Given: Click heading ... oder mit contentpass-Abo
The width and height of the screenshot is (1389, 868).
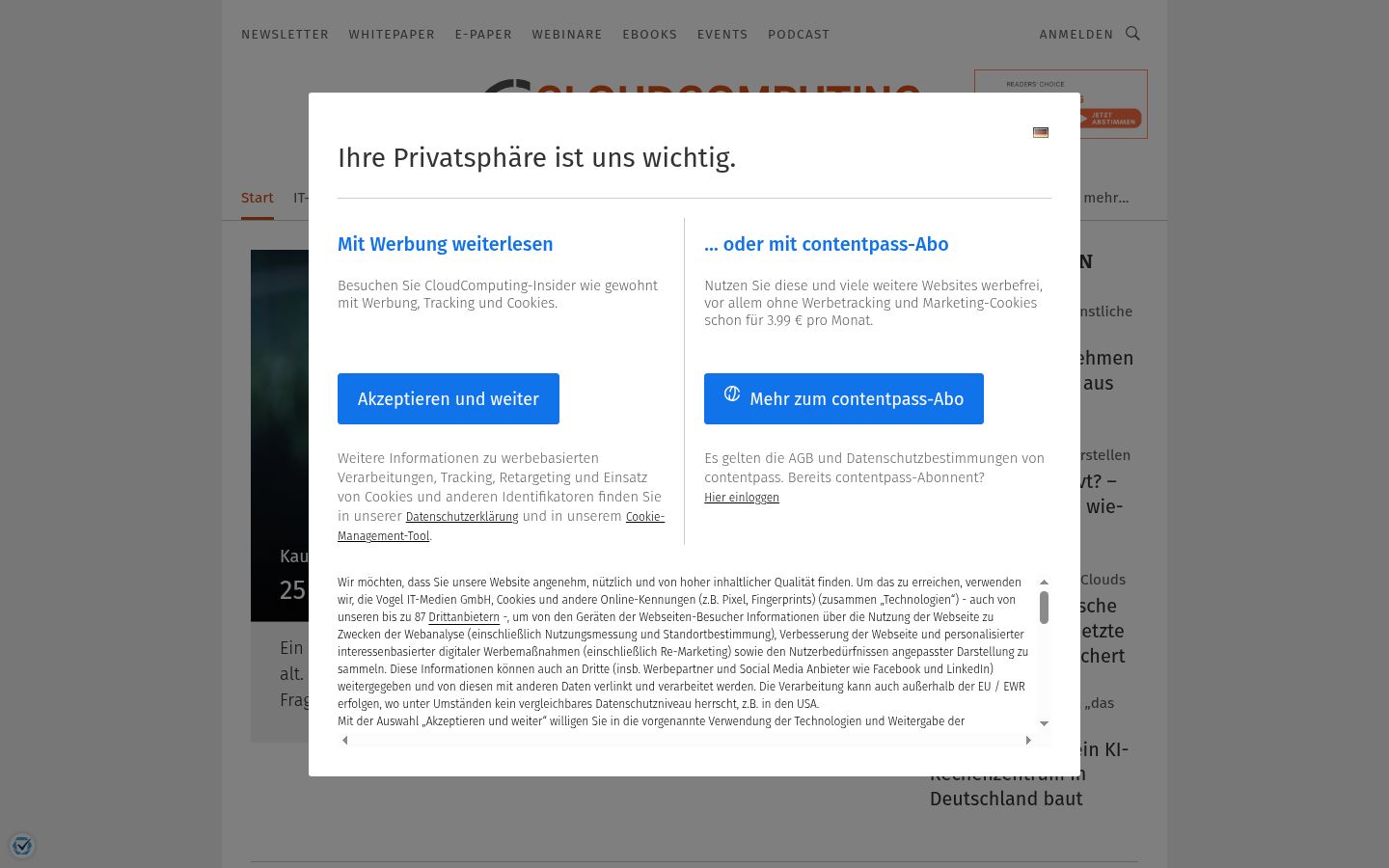Looking at the screenshot, I should click(827, 244).
